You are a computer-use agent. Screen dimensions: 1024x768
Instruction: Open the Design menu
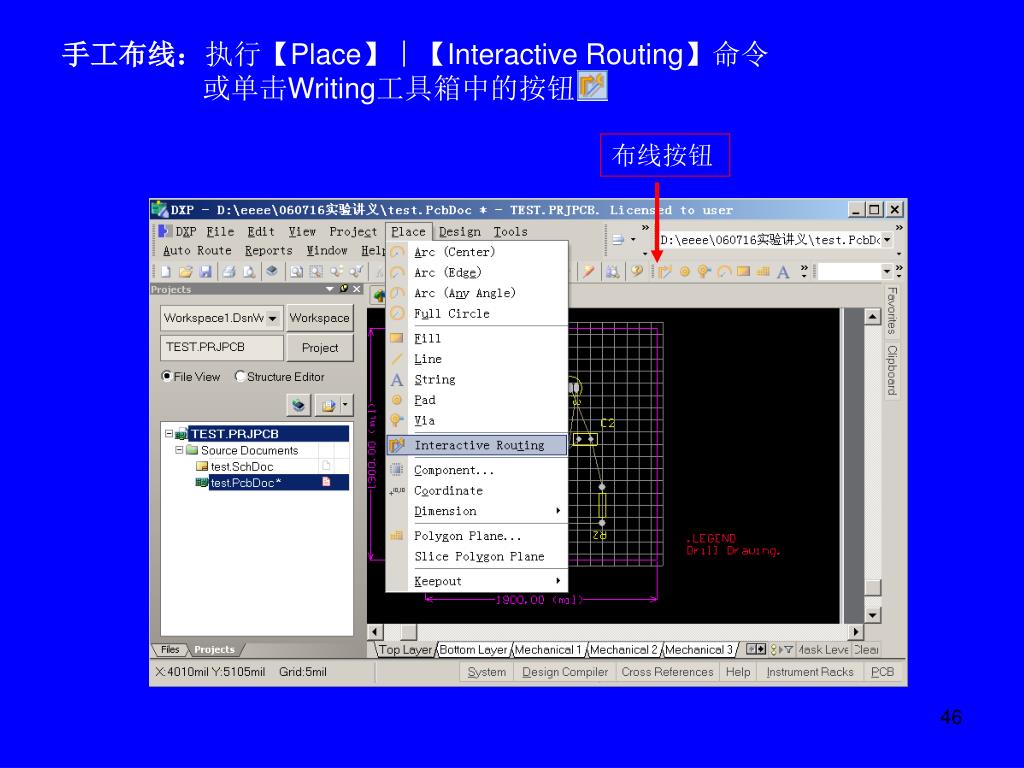click(460, 232)
